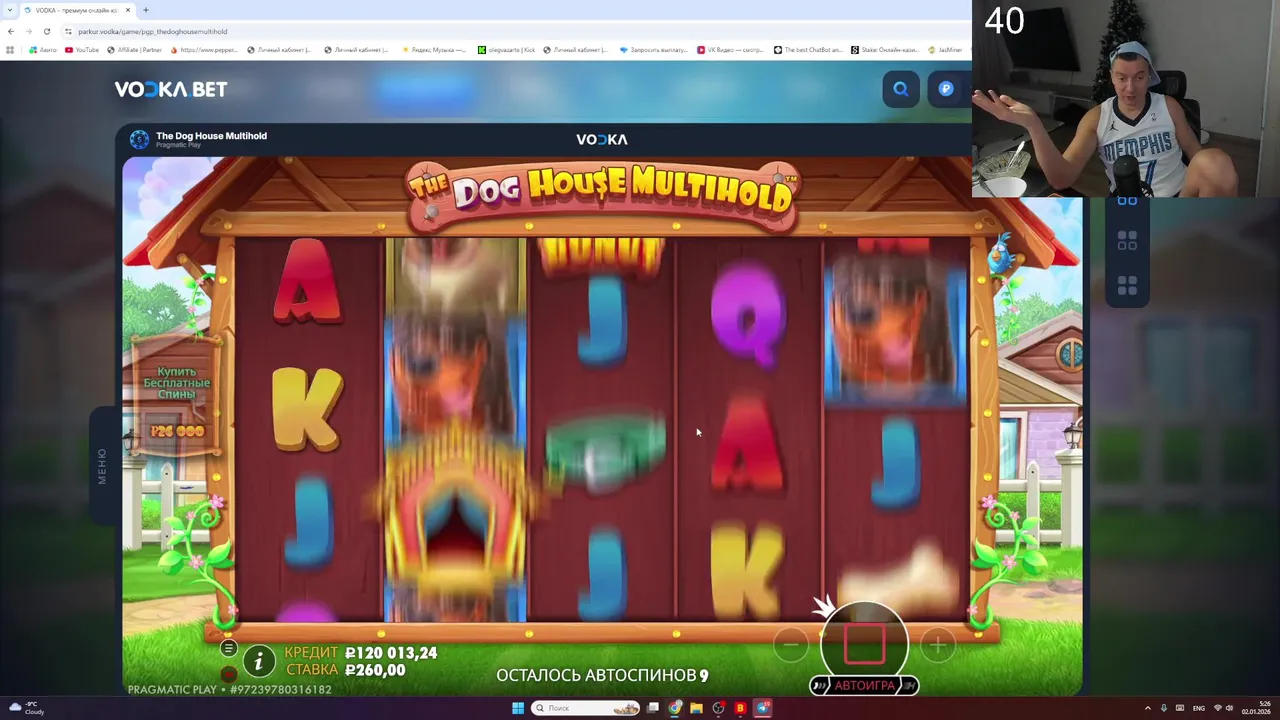The height and width of the screenshot is (720, 1280).
Task: Open the АВТОИГРА autoplay settings
Action: pyautogui.click(x=864, y=686)
